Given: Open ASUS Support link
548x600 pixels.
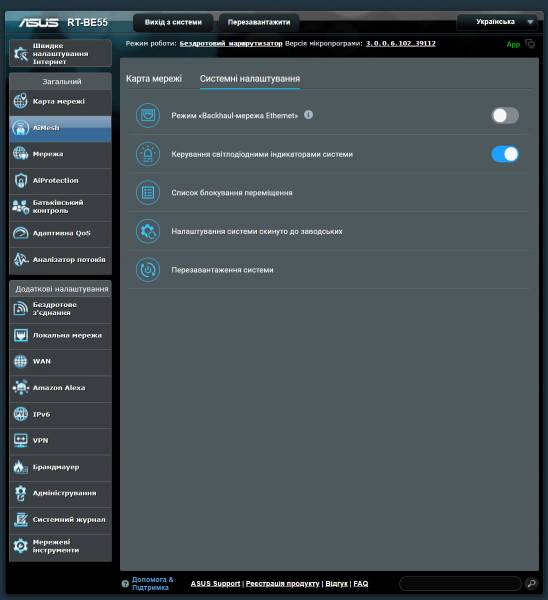Looking at the screenshot, I should 215,584.
